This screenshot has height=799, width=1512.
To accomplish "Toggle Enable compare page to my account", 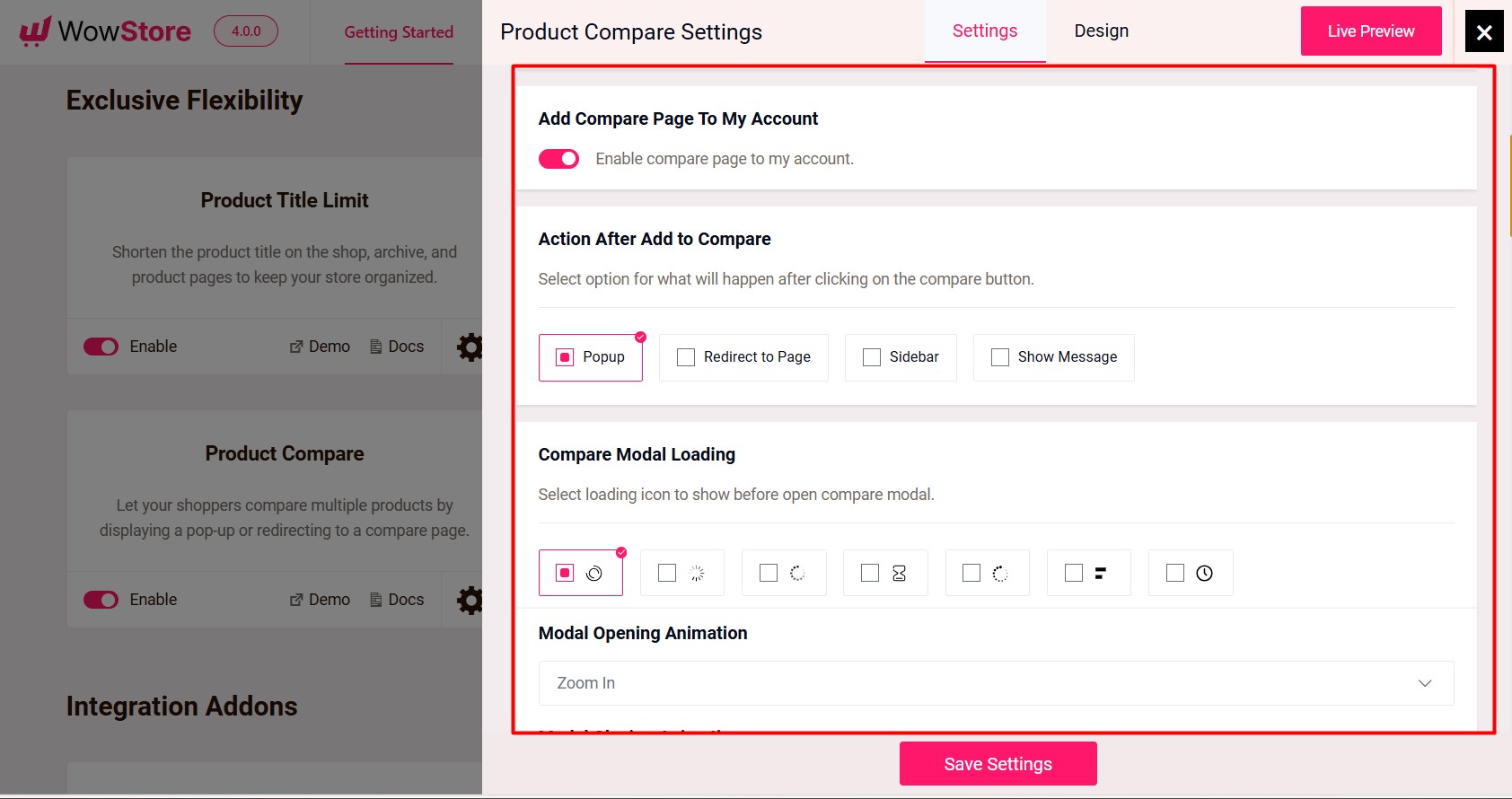I will 558,159.
